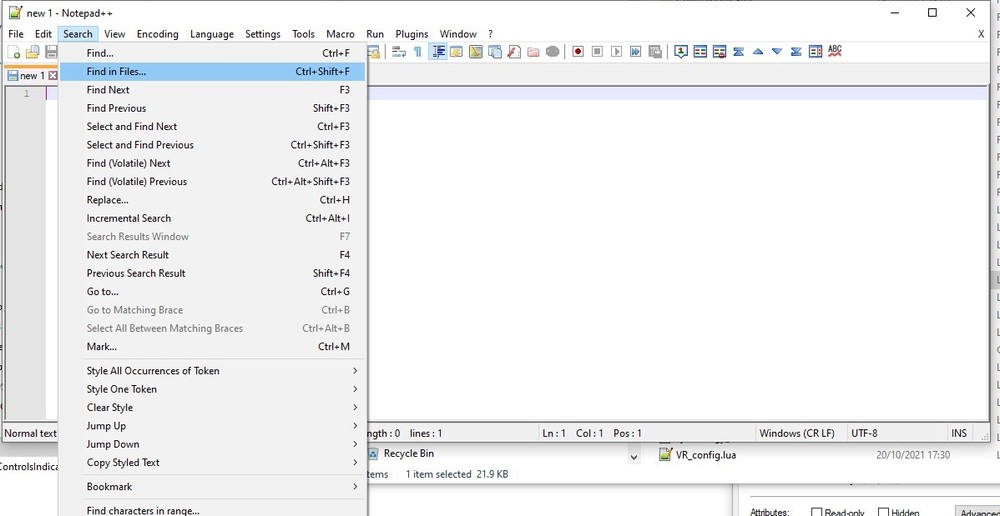The image size is (1000, 516).
Task: Click the blue down triangle toolbar icon
Action: [777, 52]
